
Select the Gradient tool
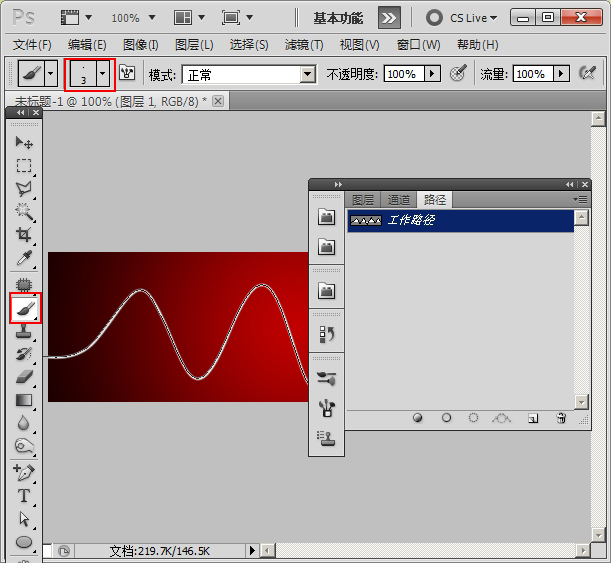coord(24,400)
